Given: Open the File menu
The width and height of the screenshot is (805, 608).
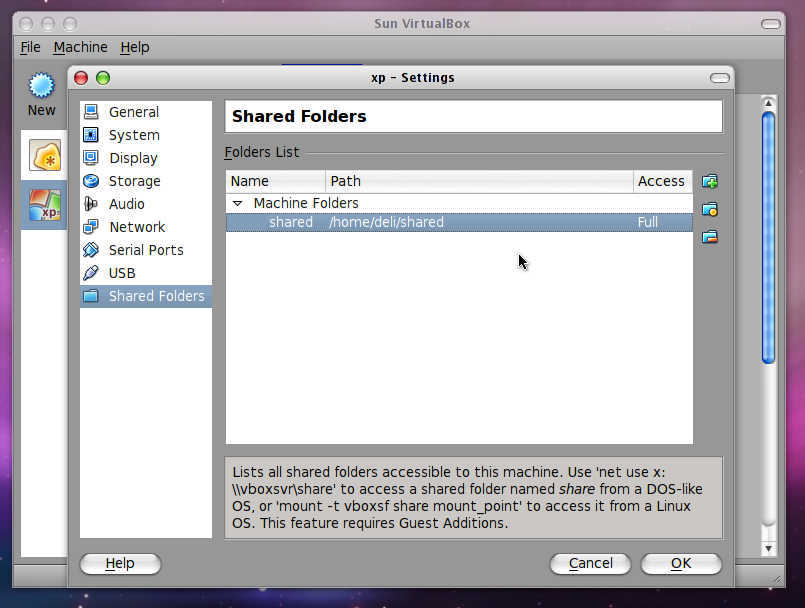Looking at the screenshot, I should [30, 47].
